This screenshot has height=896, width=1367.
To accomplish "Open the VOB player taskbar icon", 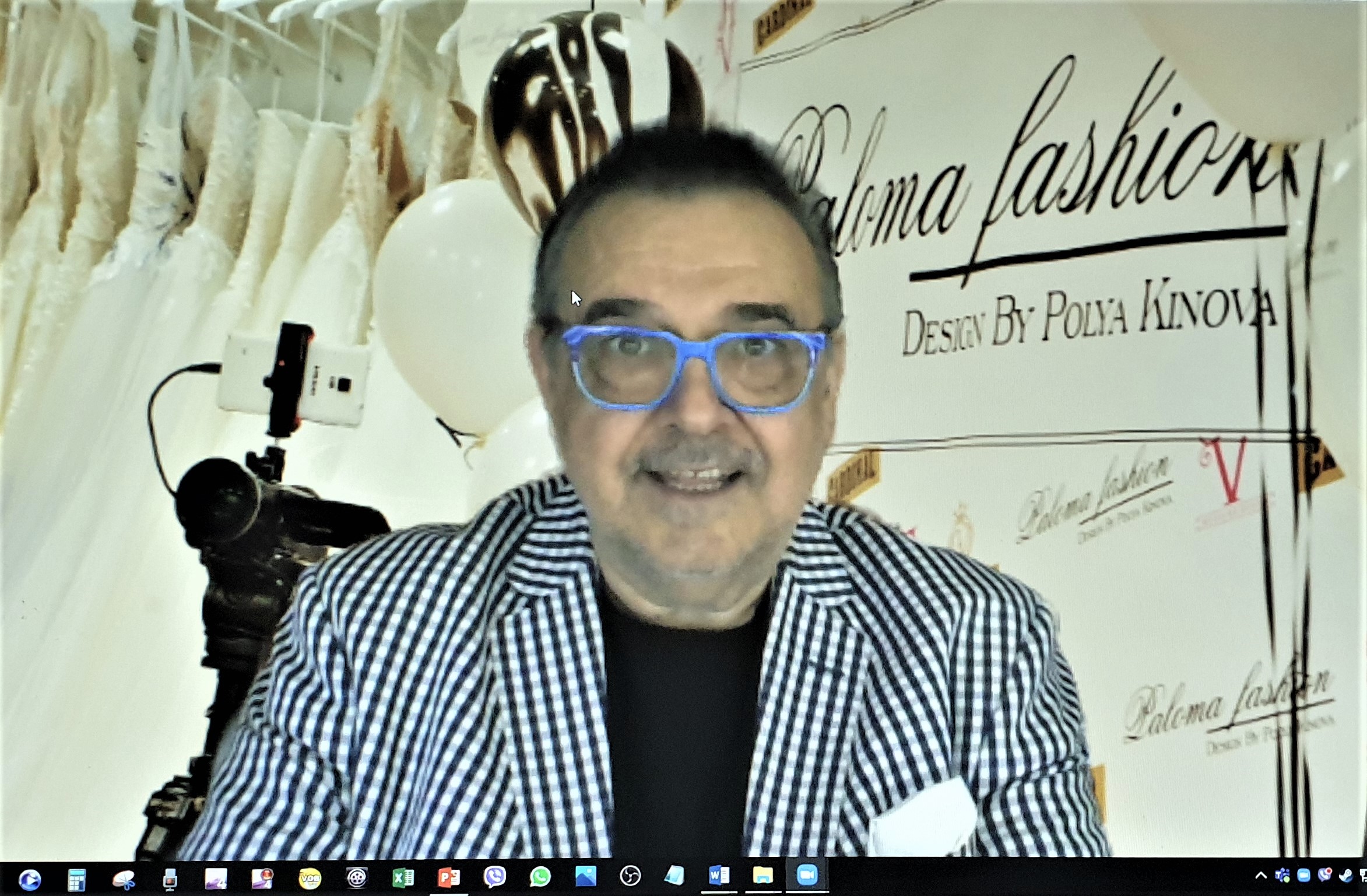I will (x=310, y=877).
